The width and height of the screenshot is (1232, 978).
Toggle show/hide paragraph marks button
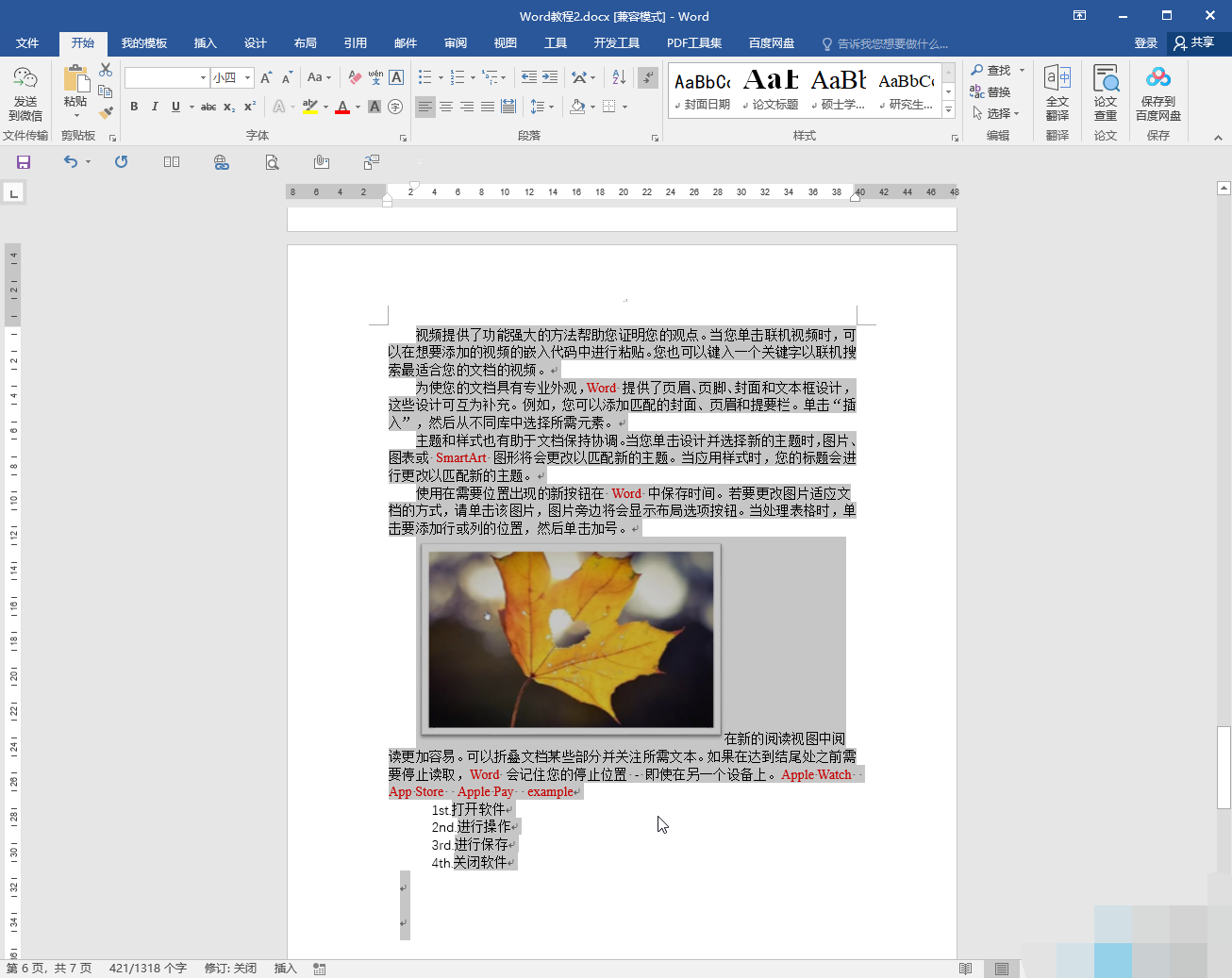click(x=648, y=77)
